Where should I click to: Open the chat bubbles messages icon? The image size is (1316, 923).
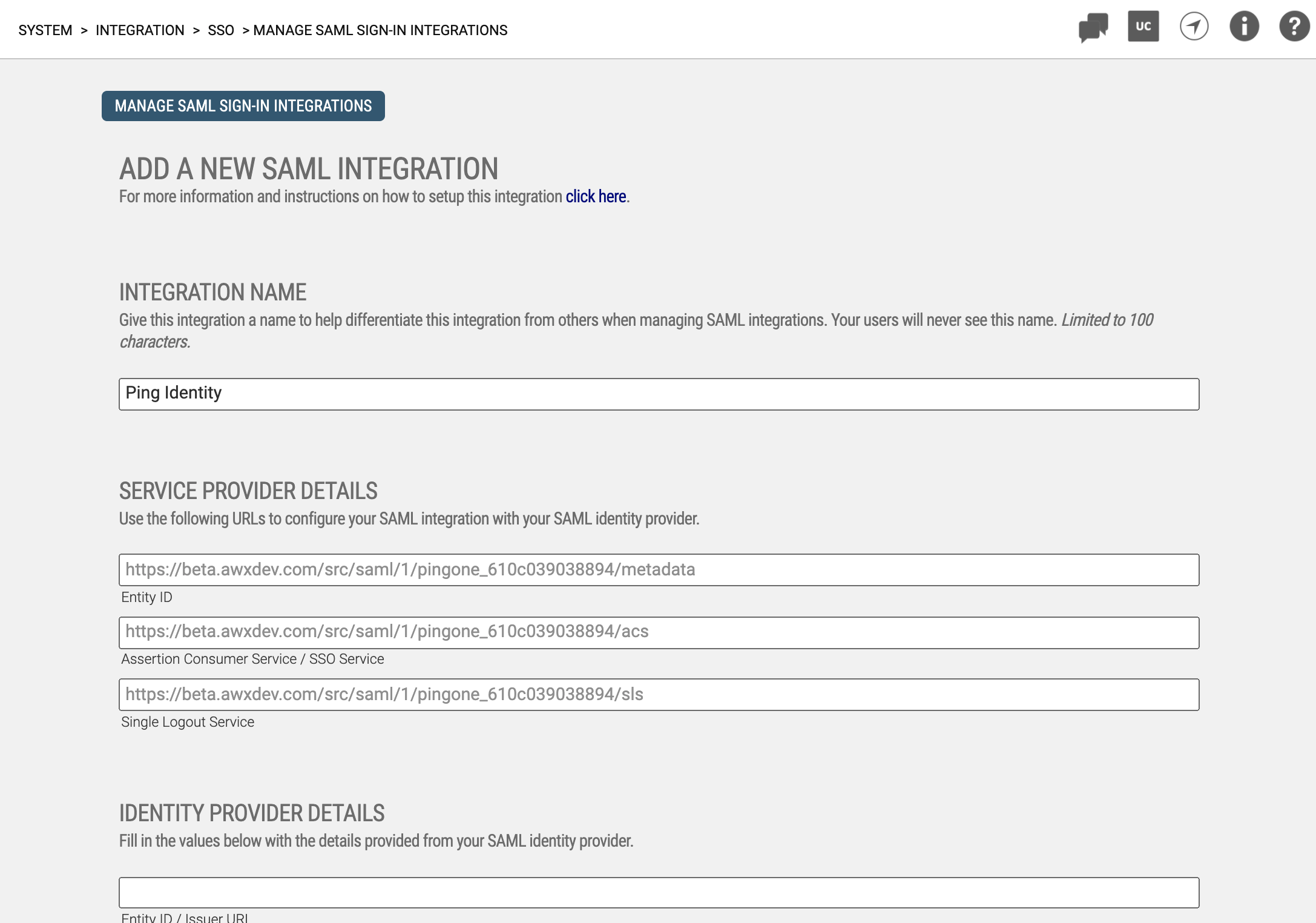coord(1093,27)
